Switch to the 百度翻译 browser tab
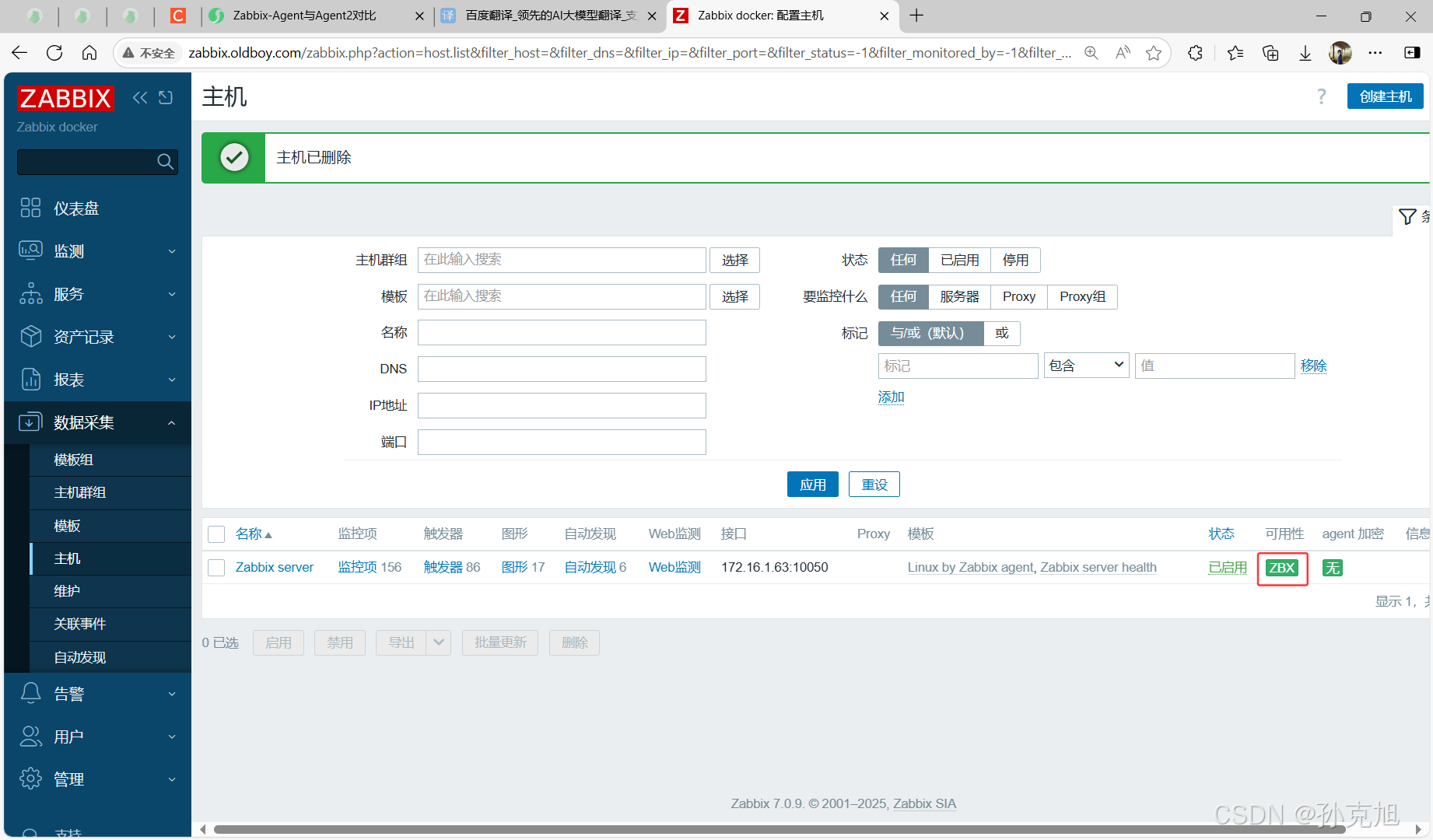 coord(549,16)
